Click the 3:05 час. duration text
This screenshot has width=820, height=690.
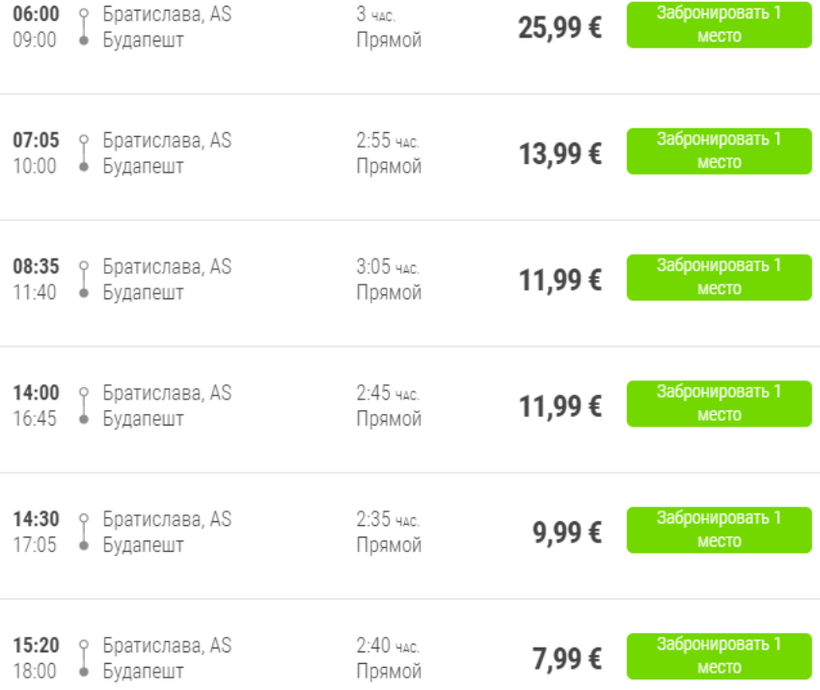point(388,267)
